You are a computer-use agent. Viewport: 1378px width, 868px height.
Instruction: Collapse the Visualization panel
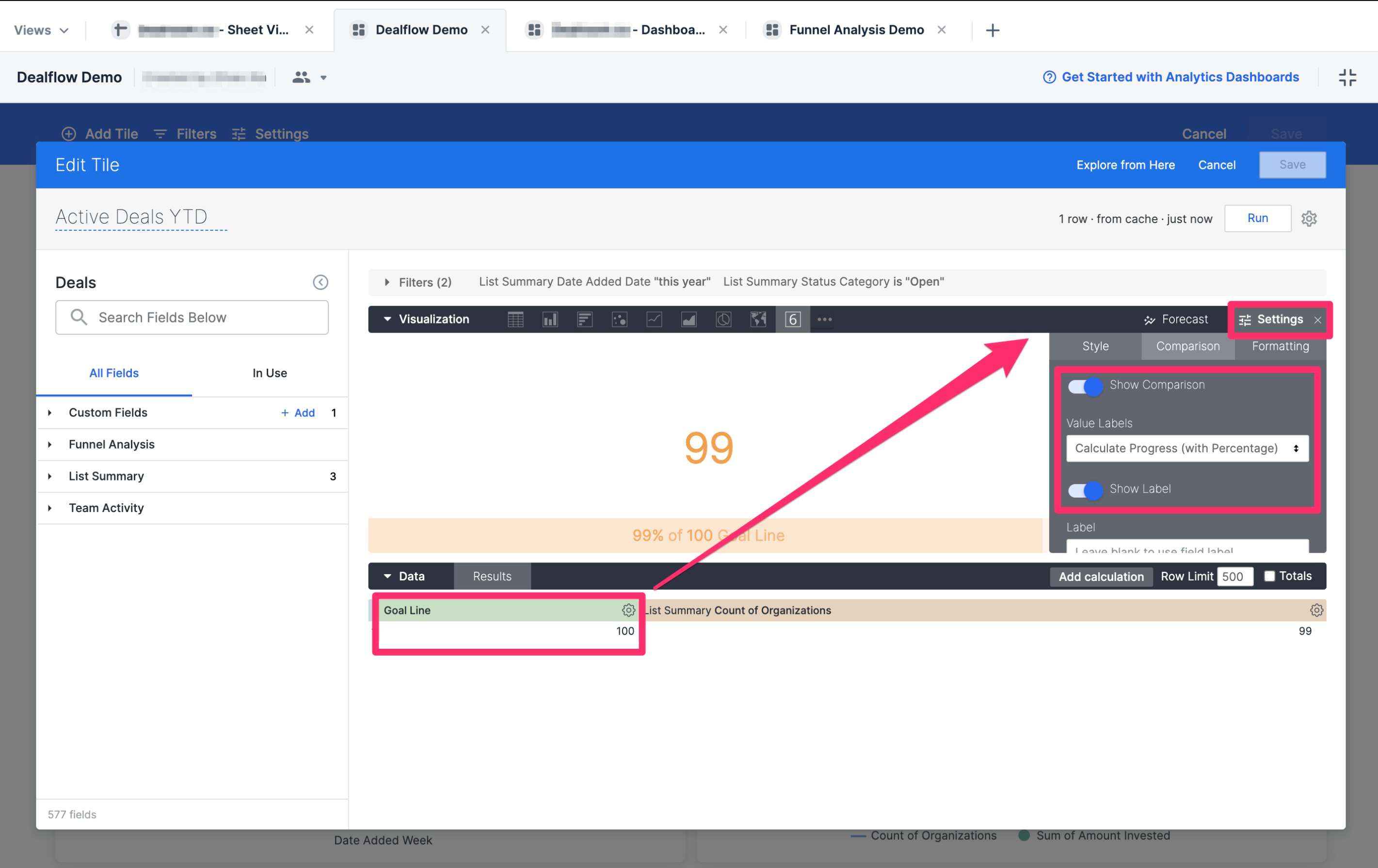(387, 319)
